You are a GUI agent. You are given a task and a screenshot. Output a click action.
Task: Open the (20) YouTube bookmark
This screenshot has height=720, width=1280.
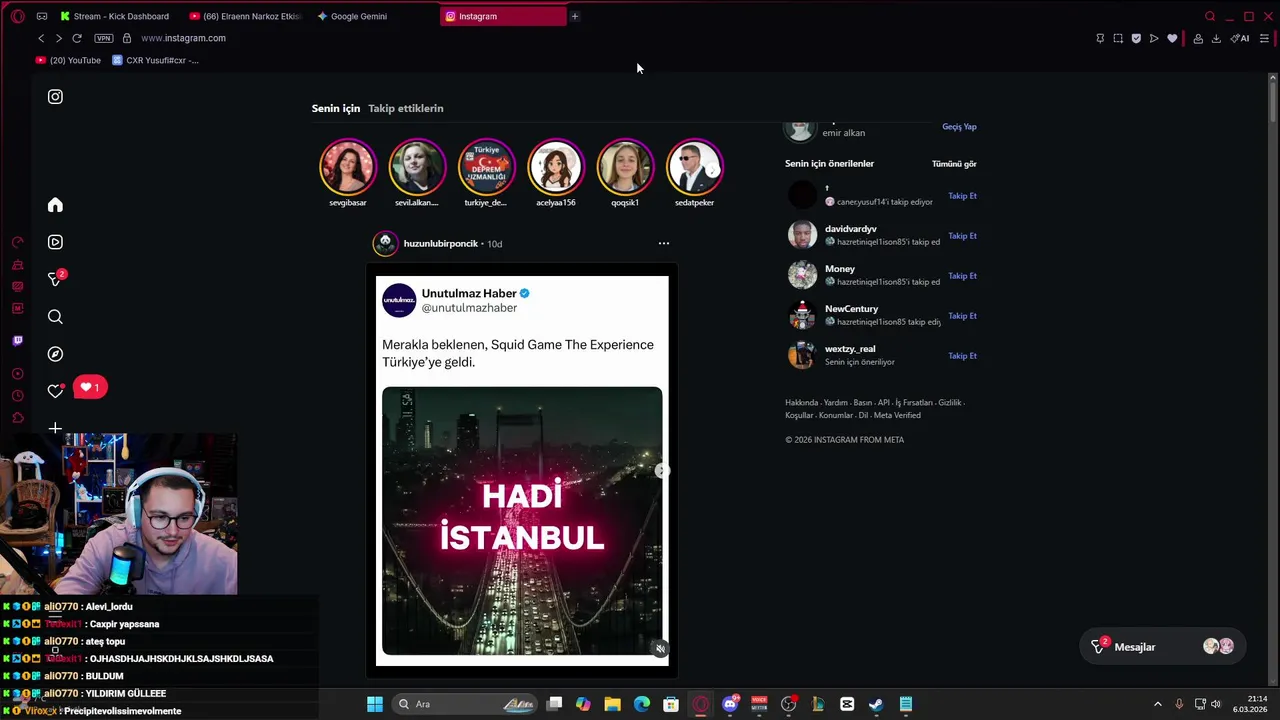click(x=68, y=60)
